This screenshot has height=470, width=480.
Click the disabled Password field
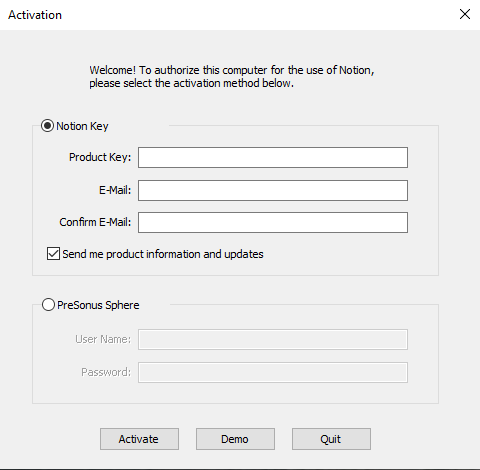(x=273, y=372)
